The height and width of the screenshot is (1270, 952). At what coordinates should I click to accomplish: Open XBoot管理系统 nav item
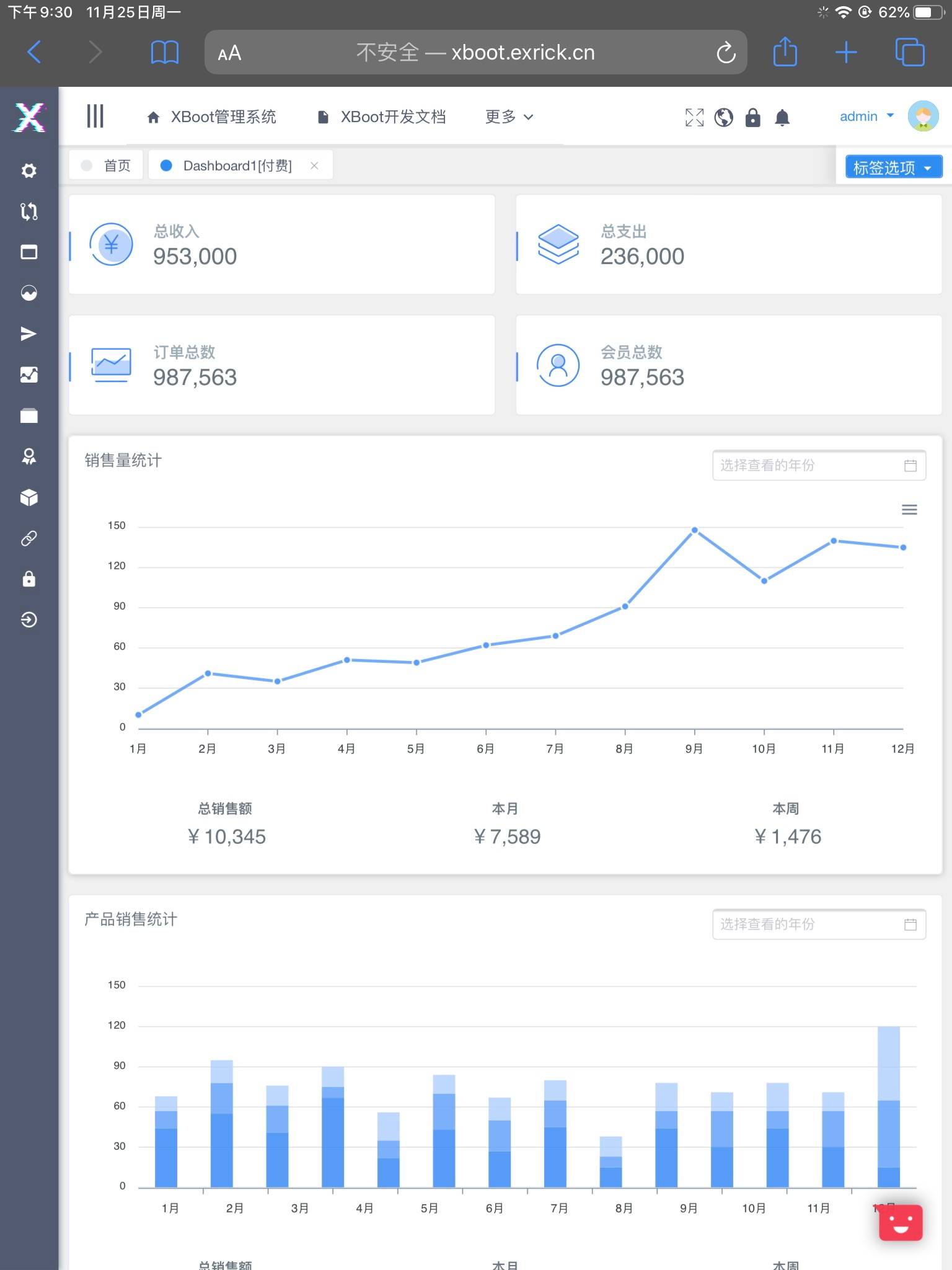coord(211,117)
